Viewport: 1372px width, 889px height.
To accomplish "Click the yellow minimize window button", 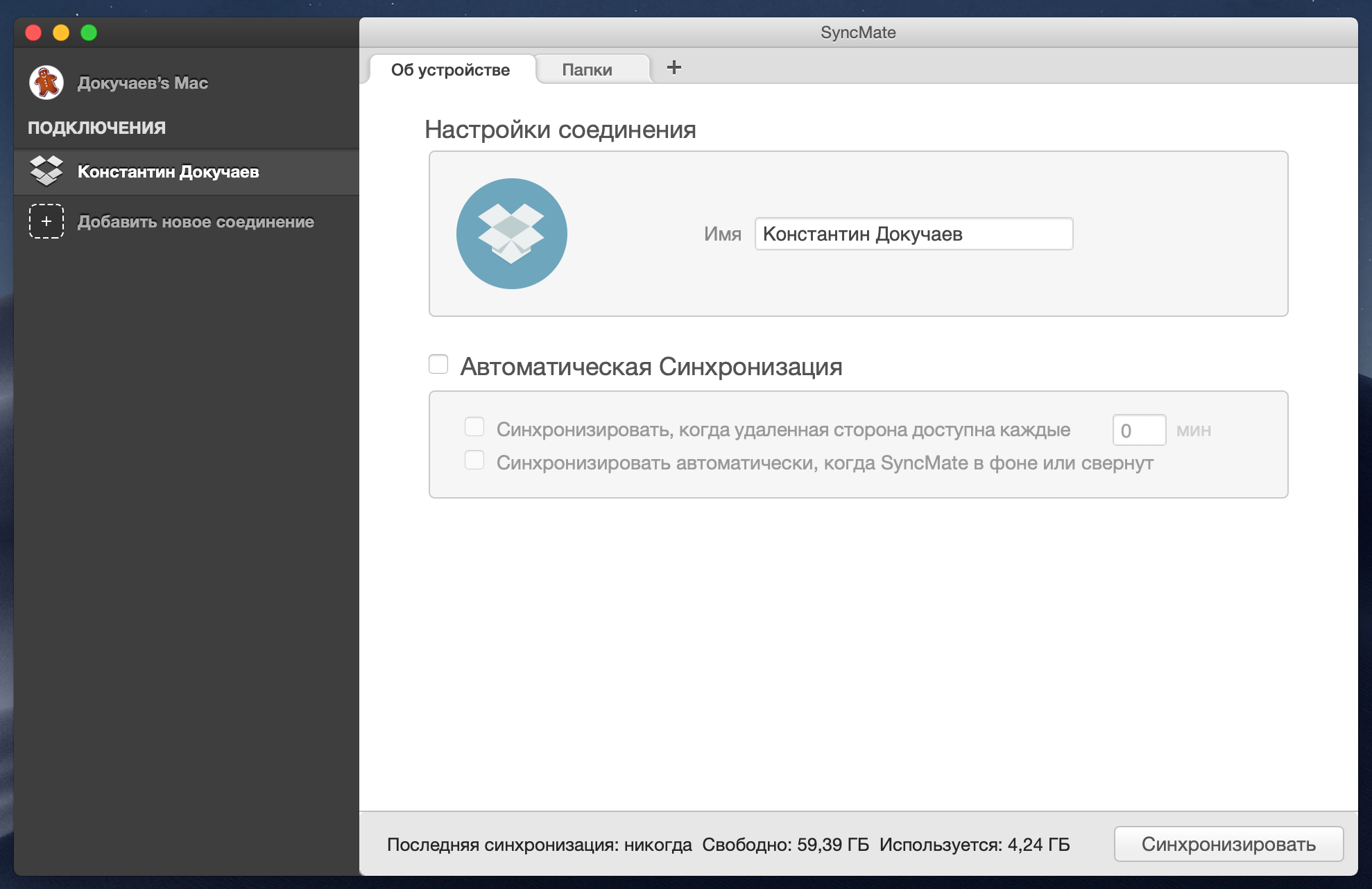I will (x=61, y=33).
